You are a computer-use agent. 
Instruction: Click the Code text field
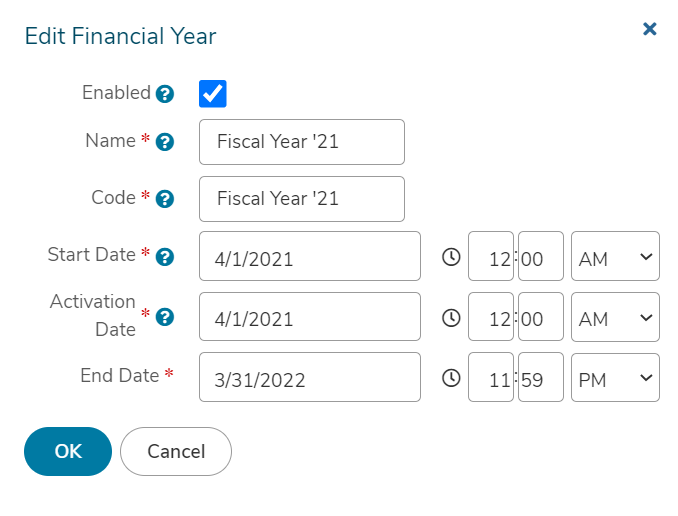[302, 199]
